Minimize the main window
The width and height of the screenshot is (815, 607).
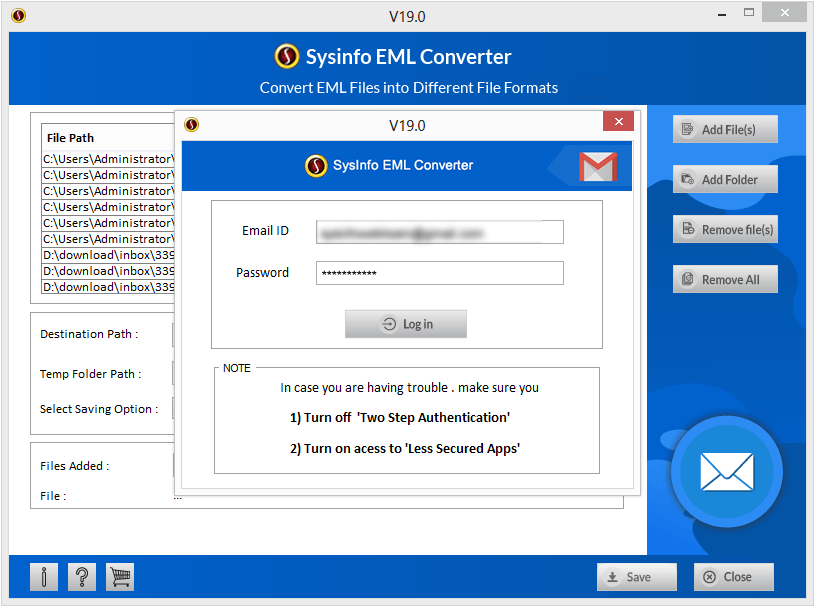click(x=721, y=14)
